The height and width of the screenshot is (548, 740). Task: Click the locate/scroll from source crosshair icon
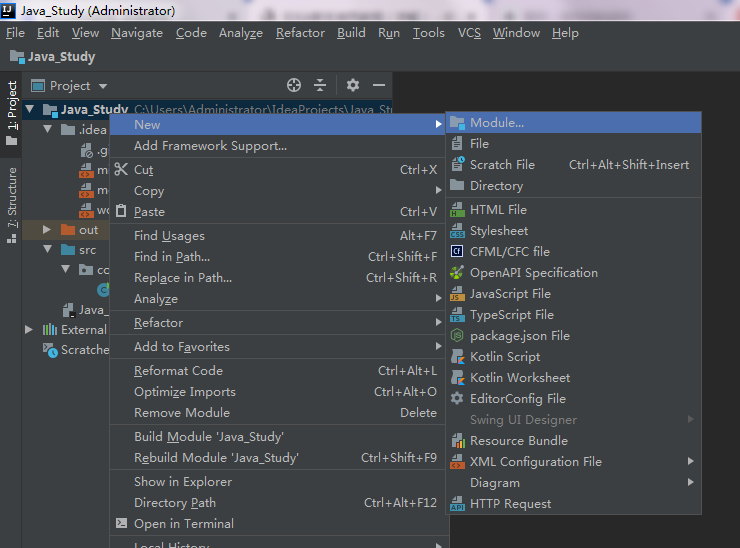click(294, 85)
